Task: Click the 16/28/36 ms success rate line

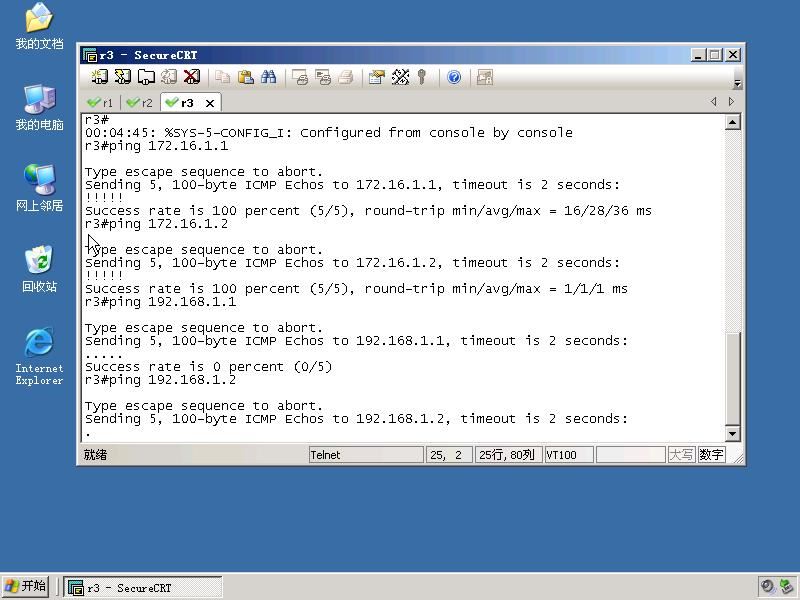Action: tap(368, 211)
